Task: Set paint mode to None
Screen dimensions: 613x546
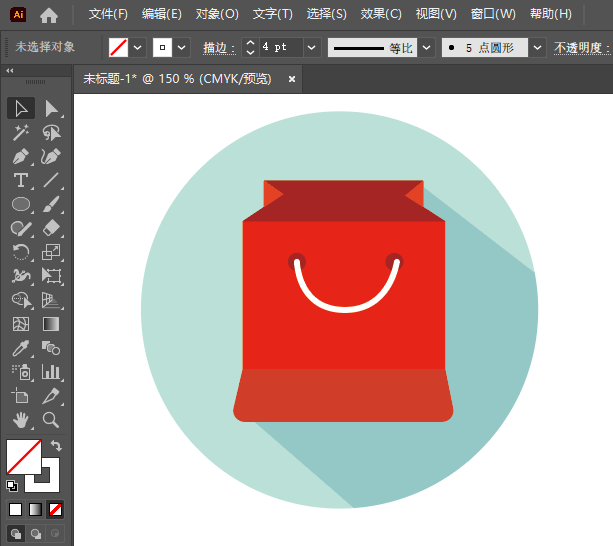Action: (55, 510)
